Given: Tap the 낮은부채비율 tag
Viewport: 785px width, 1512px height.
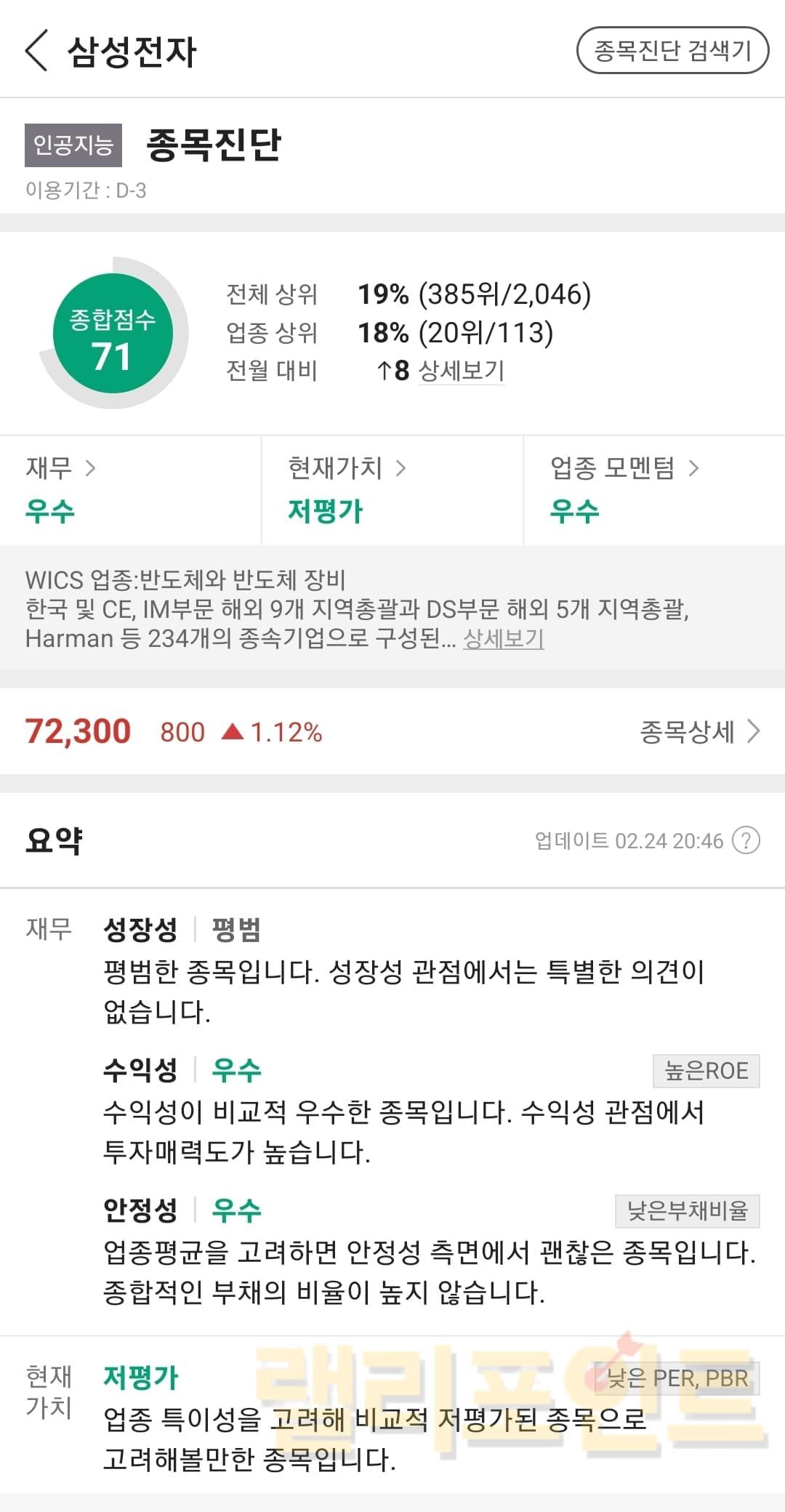Looking at the screenshot, I should pyautogui.click(x=687, y=1211).
